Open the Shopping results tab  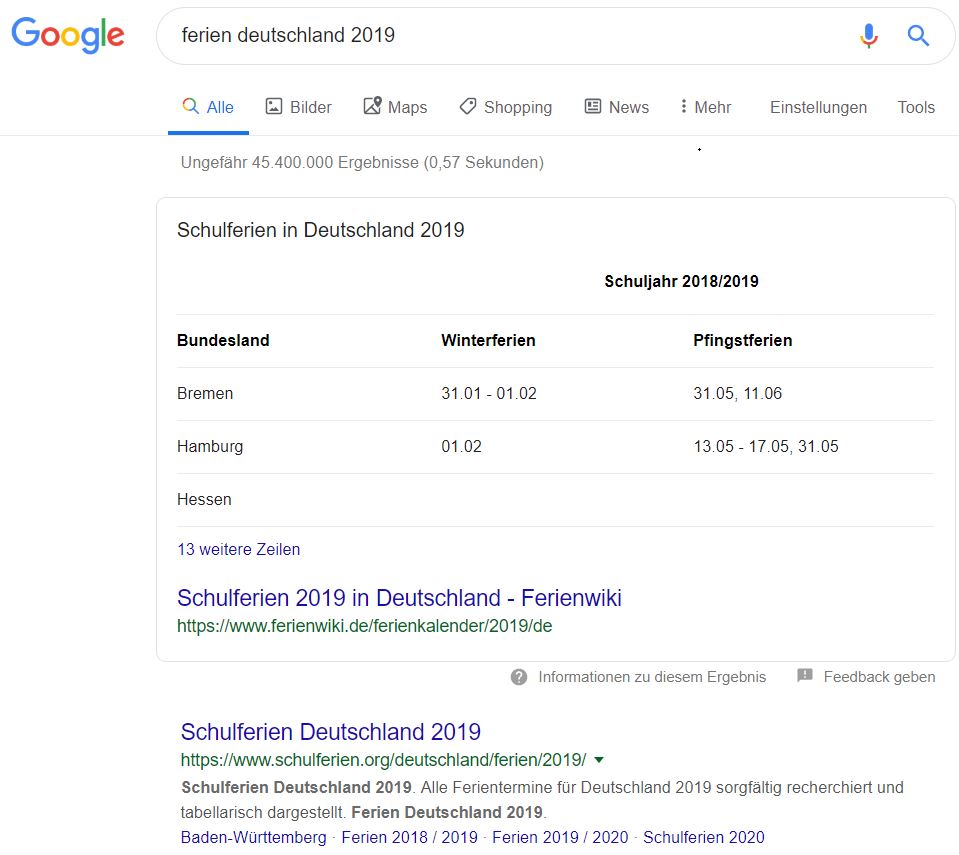pos(505,107)
